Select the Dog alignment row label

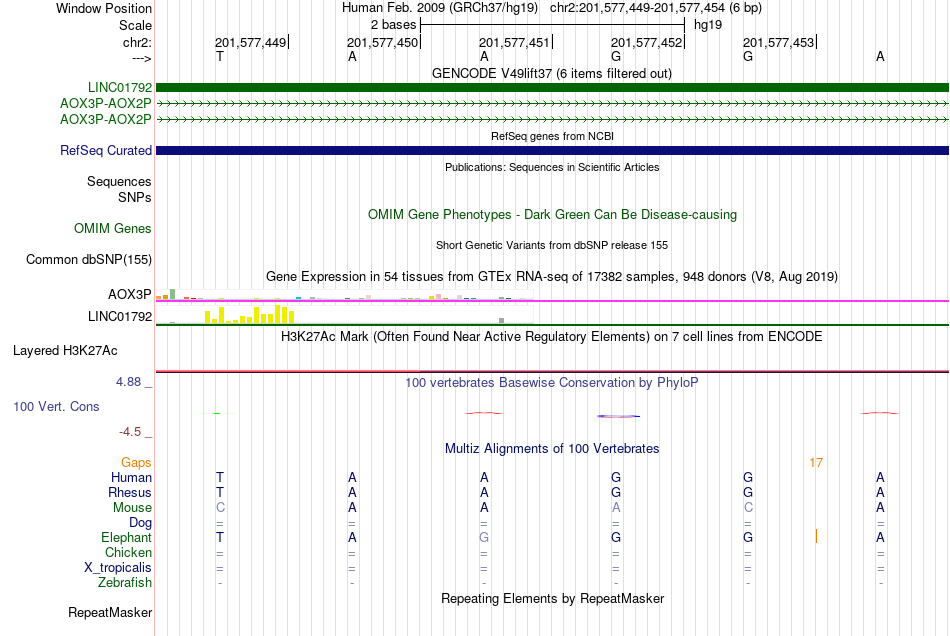click(140, 522)
